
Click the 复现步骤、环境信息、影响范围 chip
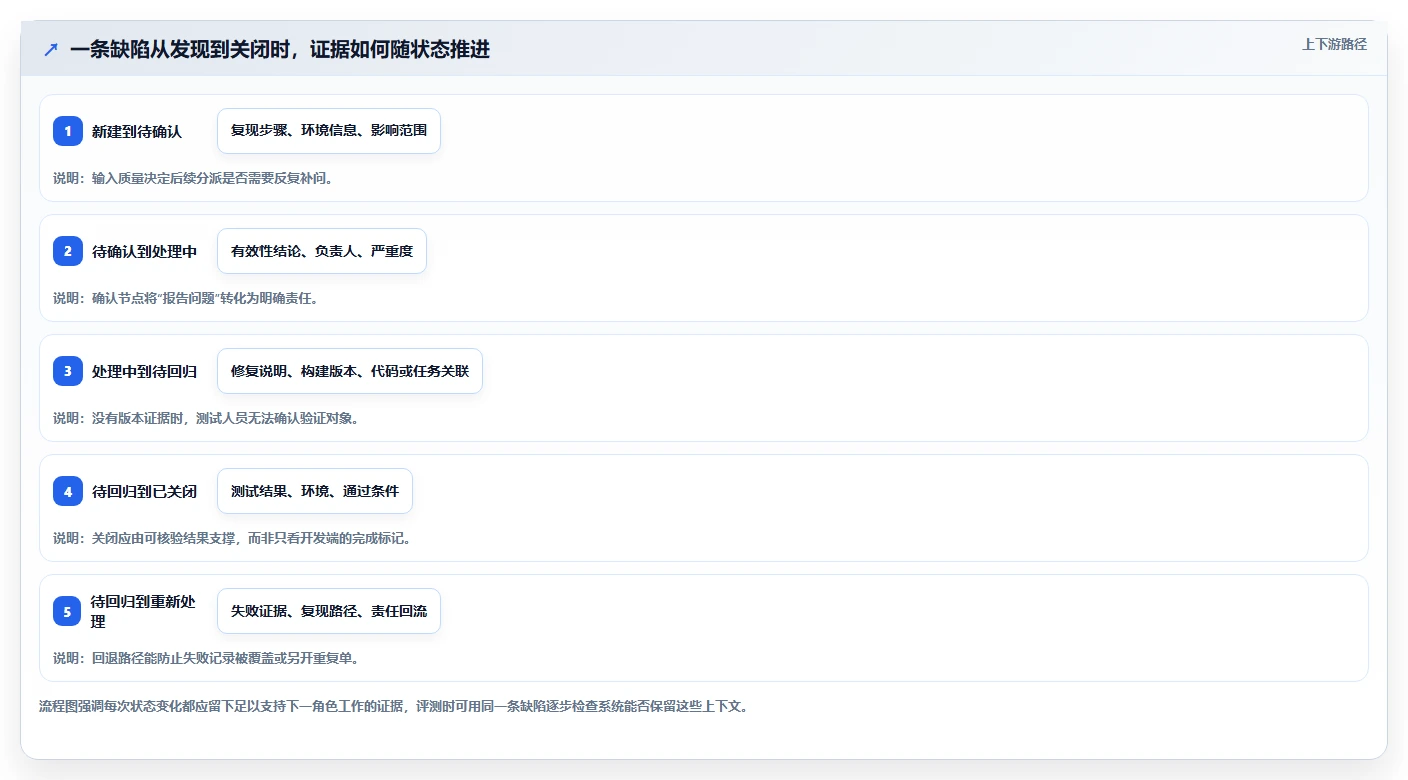pyautogui.click(x=329, y=131)
